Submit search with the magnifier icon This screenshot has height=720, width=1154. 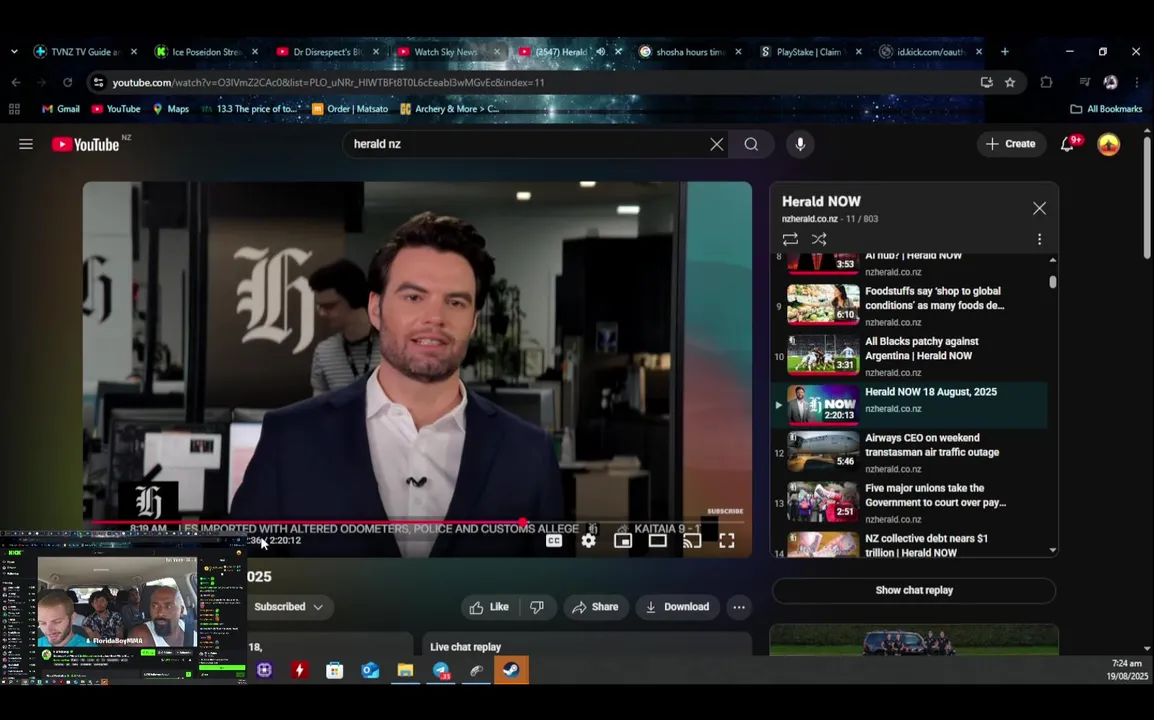pyautogui.click(x=751, y=144)
